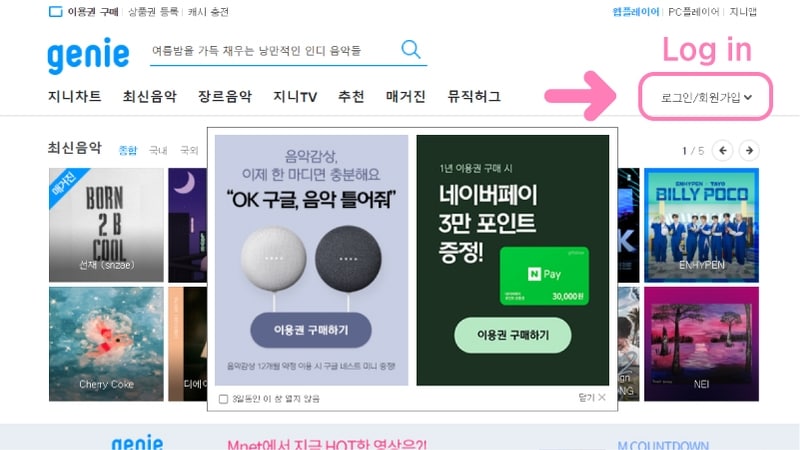The height and width of the screenshot is (450, 800).
Task: Click 이용권 구매하기 on the Naver Pay ad
Action: [513, 335]
